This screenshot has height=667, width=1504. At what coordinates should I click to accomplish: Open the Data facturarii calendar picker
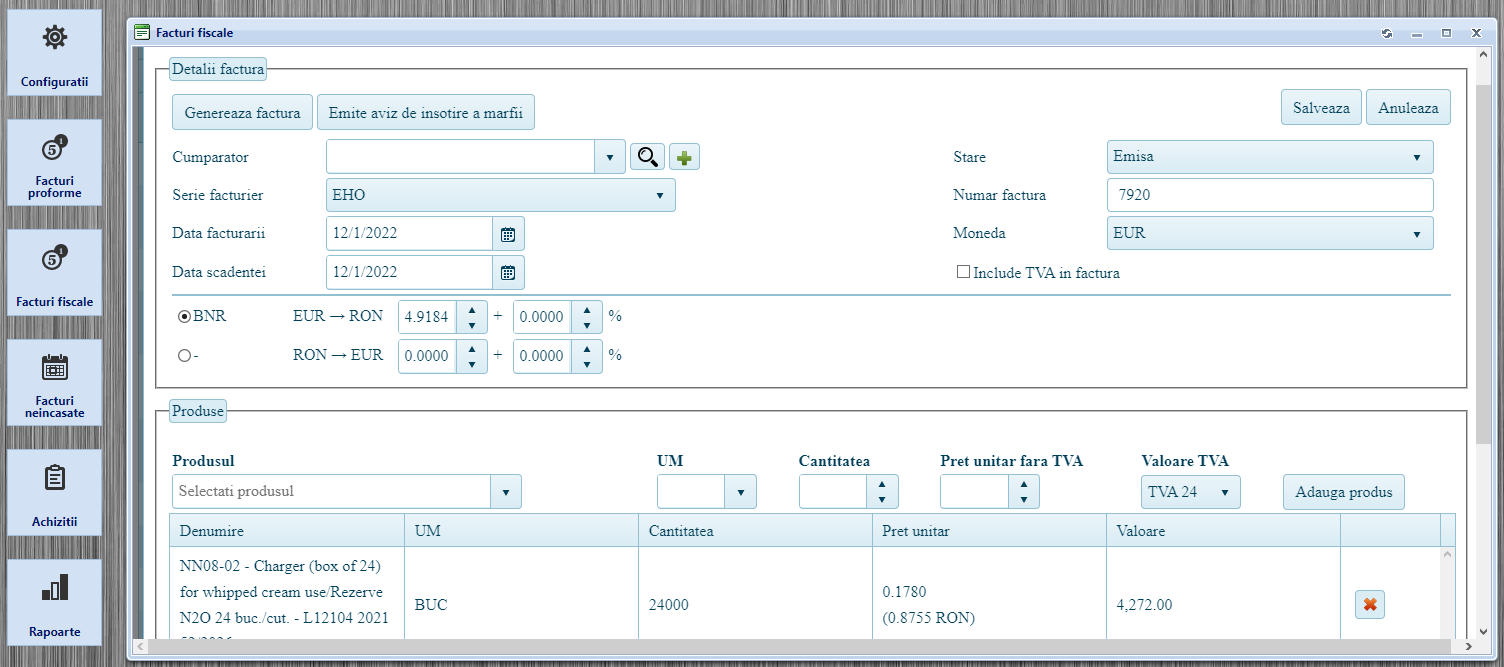(508, 234)
